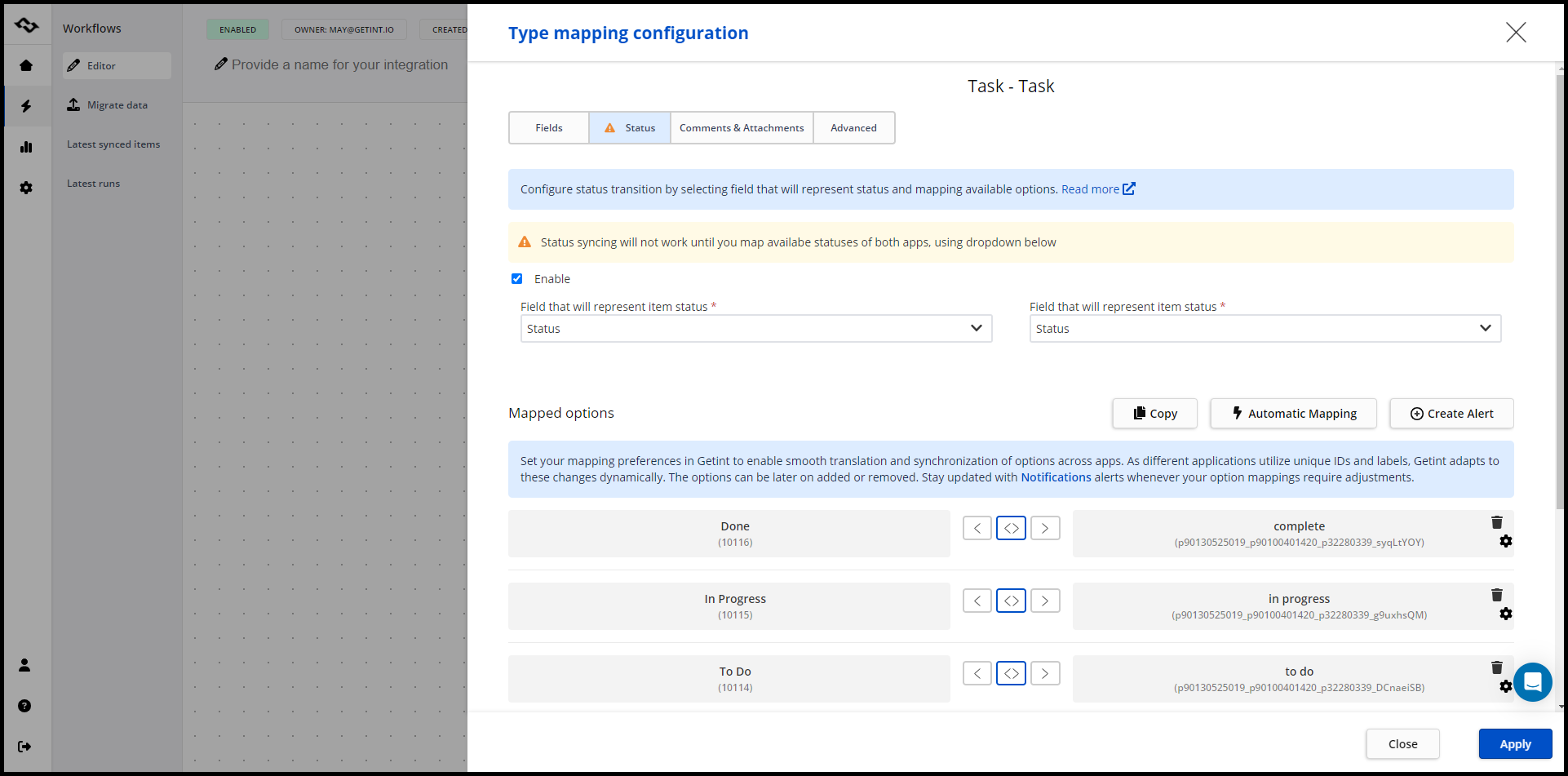Delete the Done to complete mapping
This screenshot has width=1568, height=776.
pos(1496,522)
